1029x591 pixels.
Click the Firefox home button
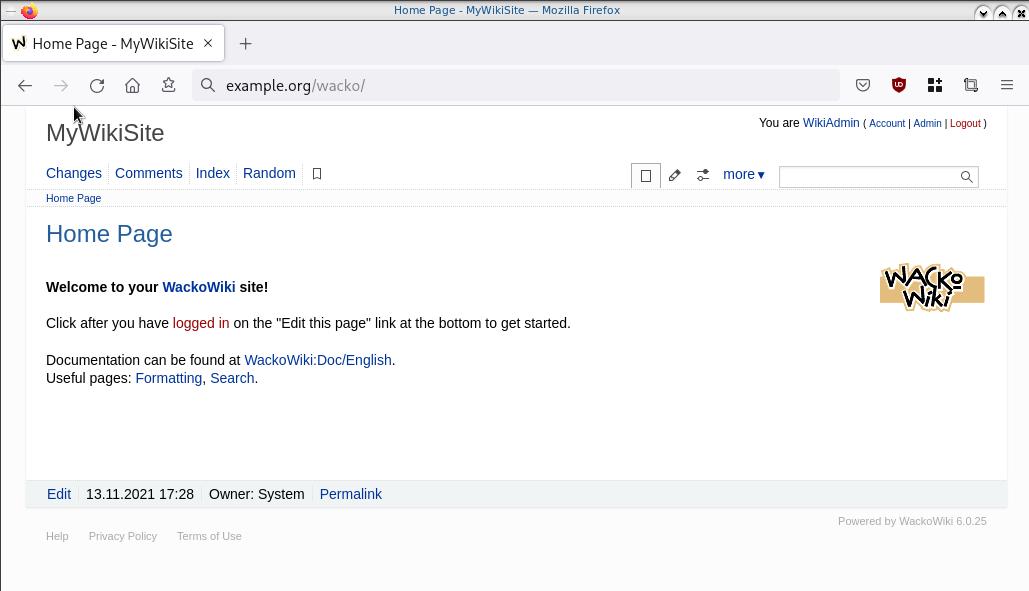(132, 86)
